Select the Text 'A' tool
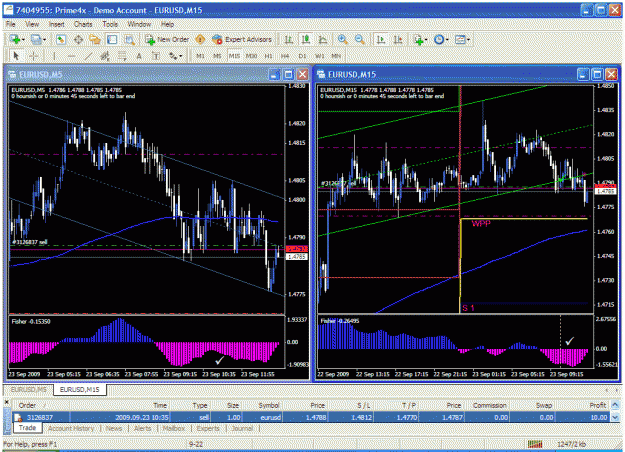The height and width of the screenshot is (452, 625). pos(139,56)
